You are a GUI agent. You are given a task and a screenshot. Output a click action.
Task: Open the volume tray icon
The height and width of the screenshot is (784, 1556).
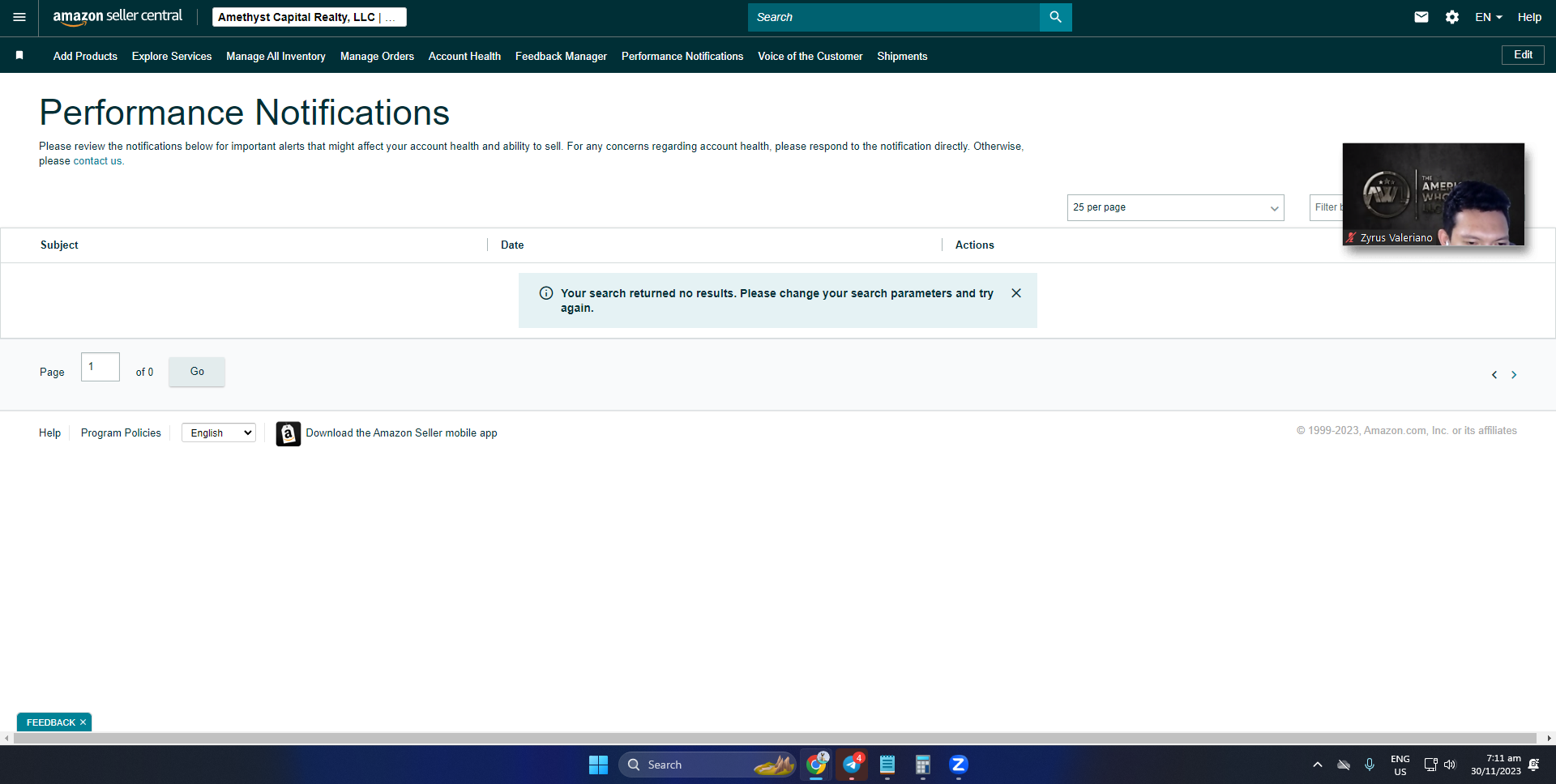pos(1450,765)
